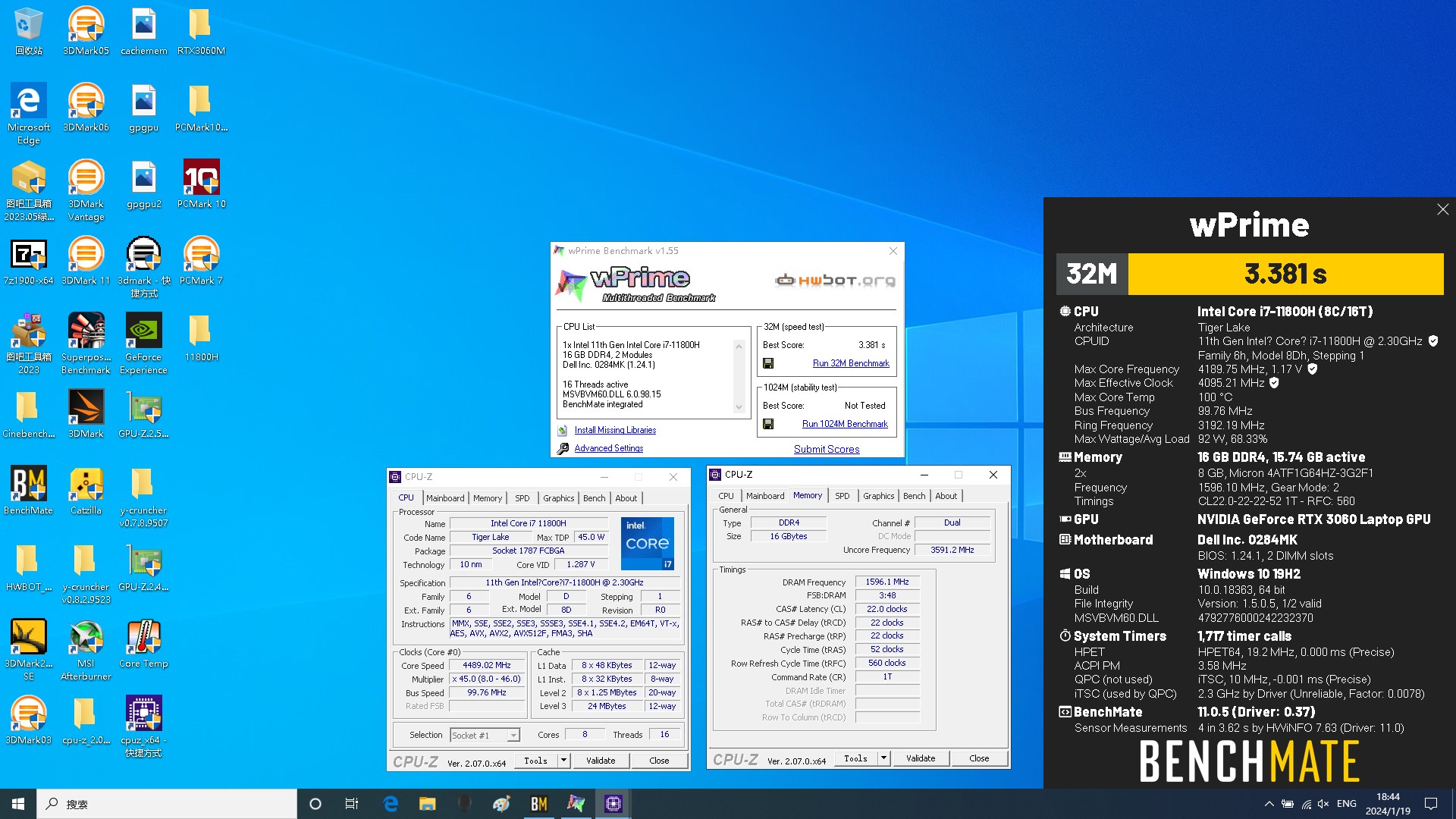The image size is (1456, 819).
Task: Open Graphics tab in right CPU-Z
Action: 879,496
